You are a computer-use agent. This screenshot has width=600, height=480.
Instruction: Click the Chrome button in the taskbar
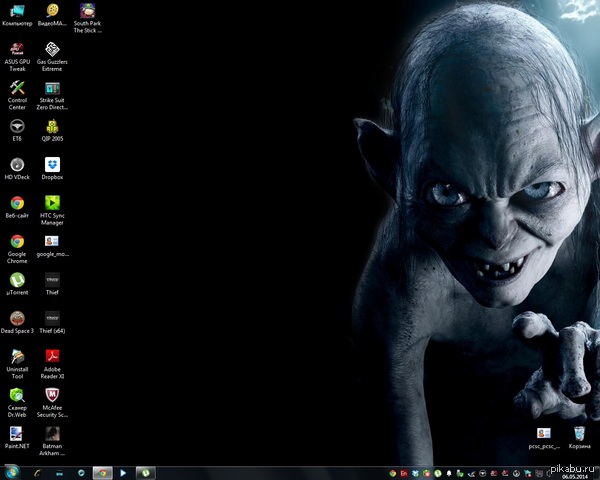101,471
